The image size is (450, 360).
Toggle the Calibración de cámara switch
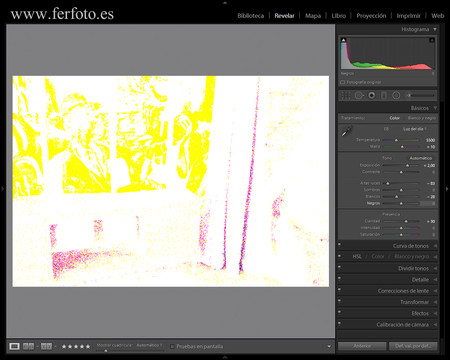pos(339,324)
